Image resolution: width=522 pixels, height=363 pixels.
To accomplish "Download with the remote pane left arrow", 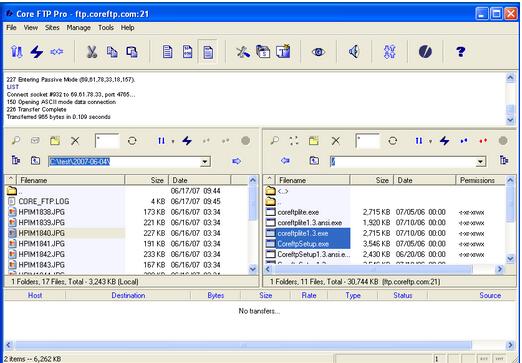I will 285,161.
